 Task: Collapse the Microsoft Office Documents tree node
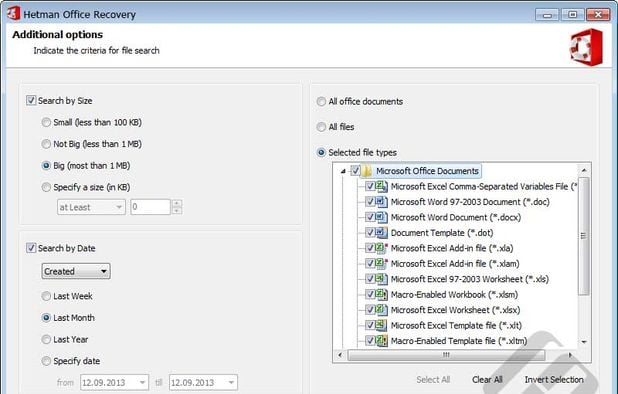[x=343, y=171]
